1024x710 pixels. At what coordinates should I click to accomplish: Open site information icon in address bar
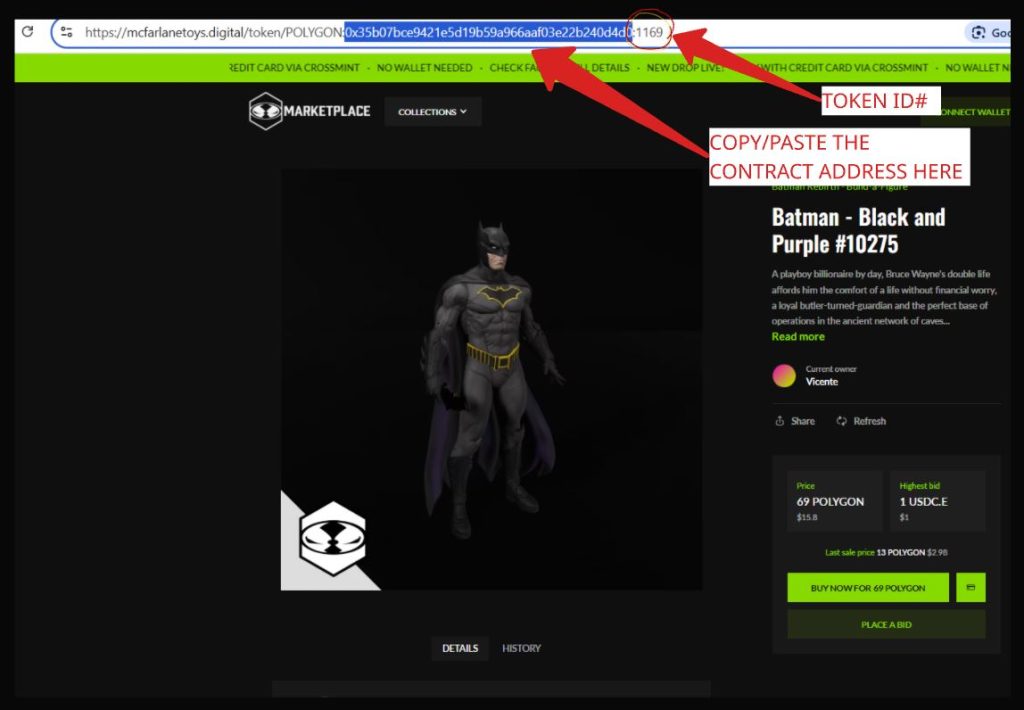(66, 32)
